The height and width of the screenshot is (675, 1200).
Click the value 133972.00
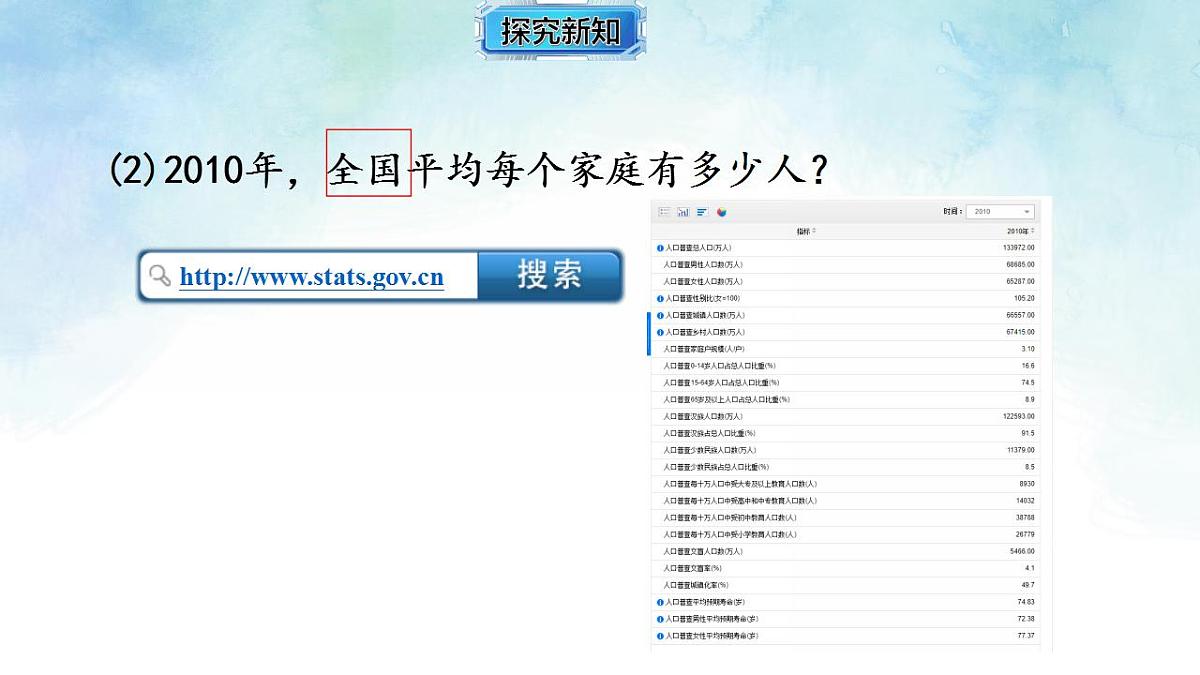1018,248
